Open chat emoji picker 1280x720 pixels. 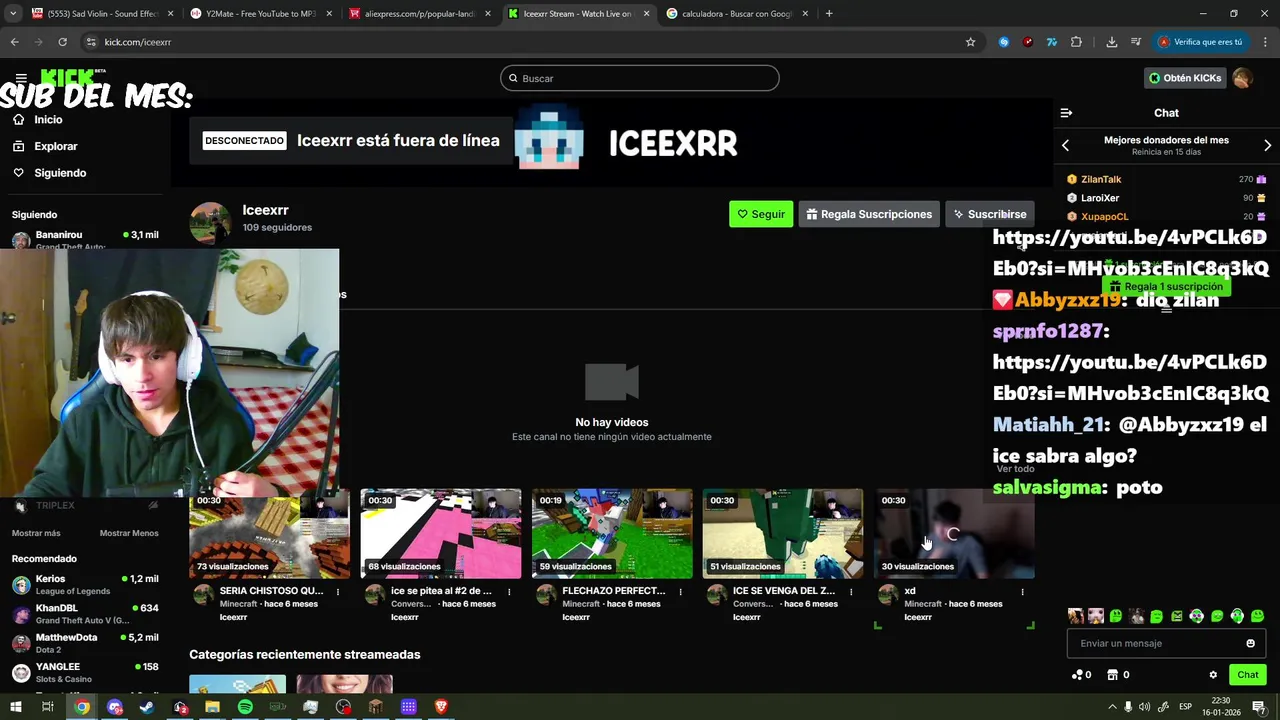1250,643
